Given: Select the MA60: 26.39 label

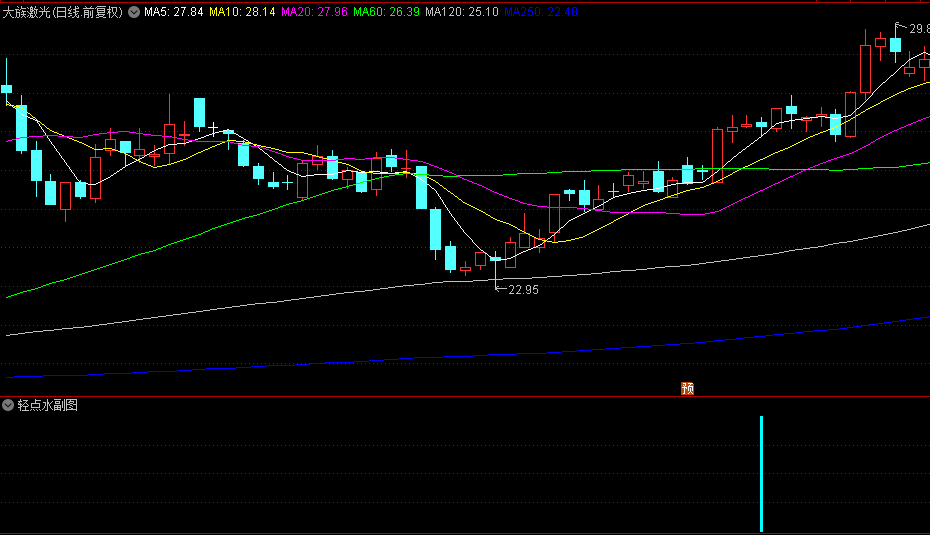Looking at the screenshot, I should pyautogui.click(x=386, y=12).
